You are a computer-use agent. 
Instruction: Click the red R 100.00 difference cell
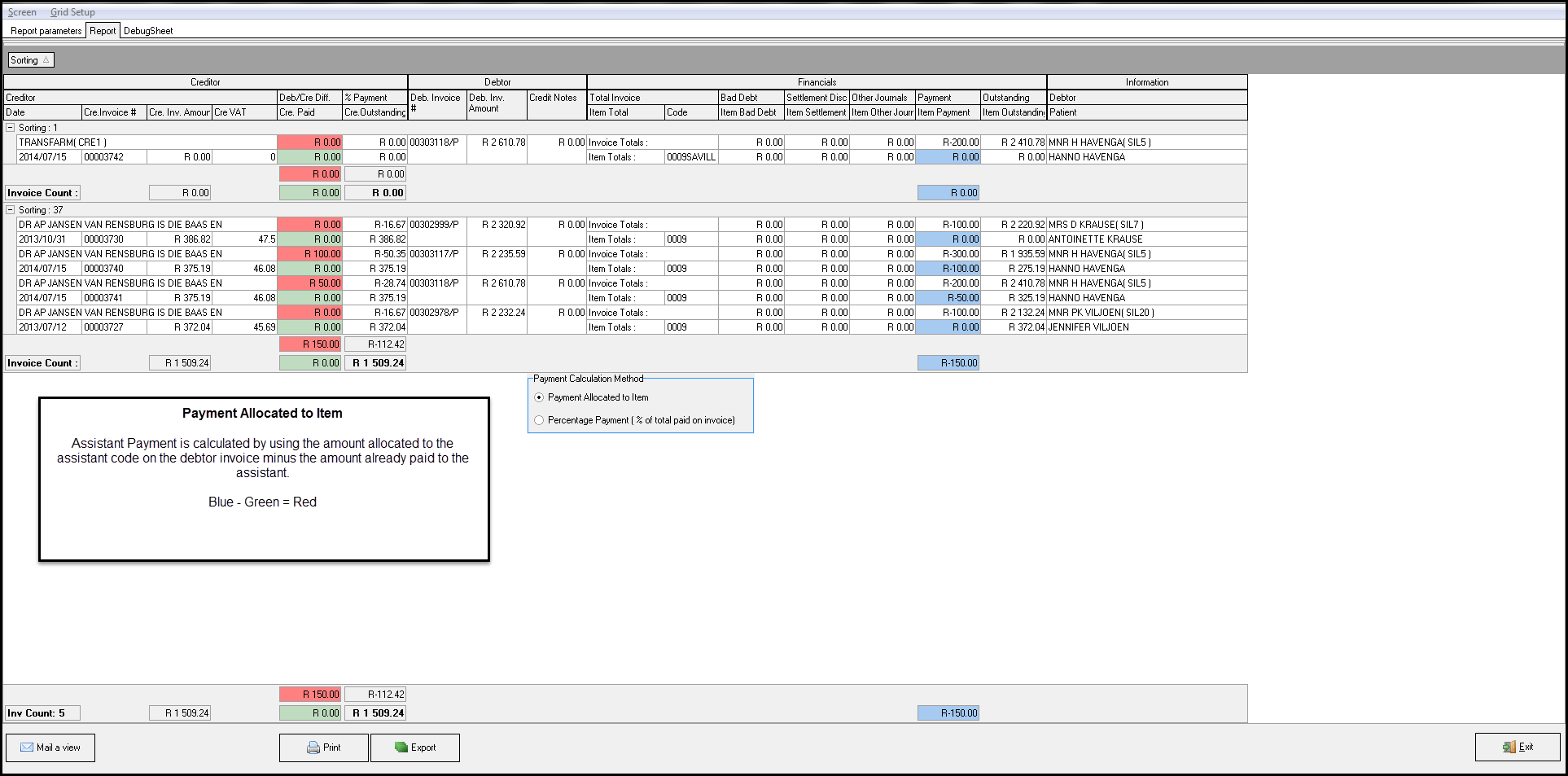pos(310,254)
